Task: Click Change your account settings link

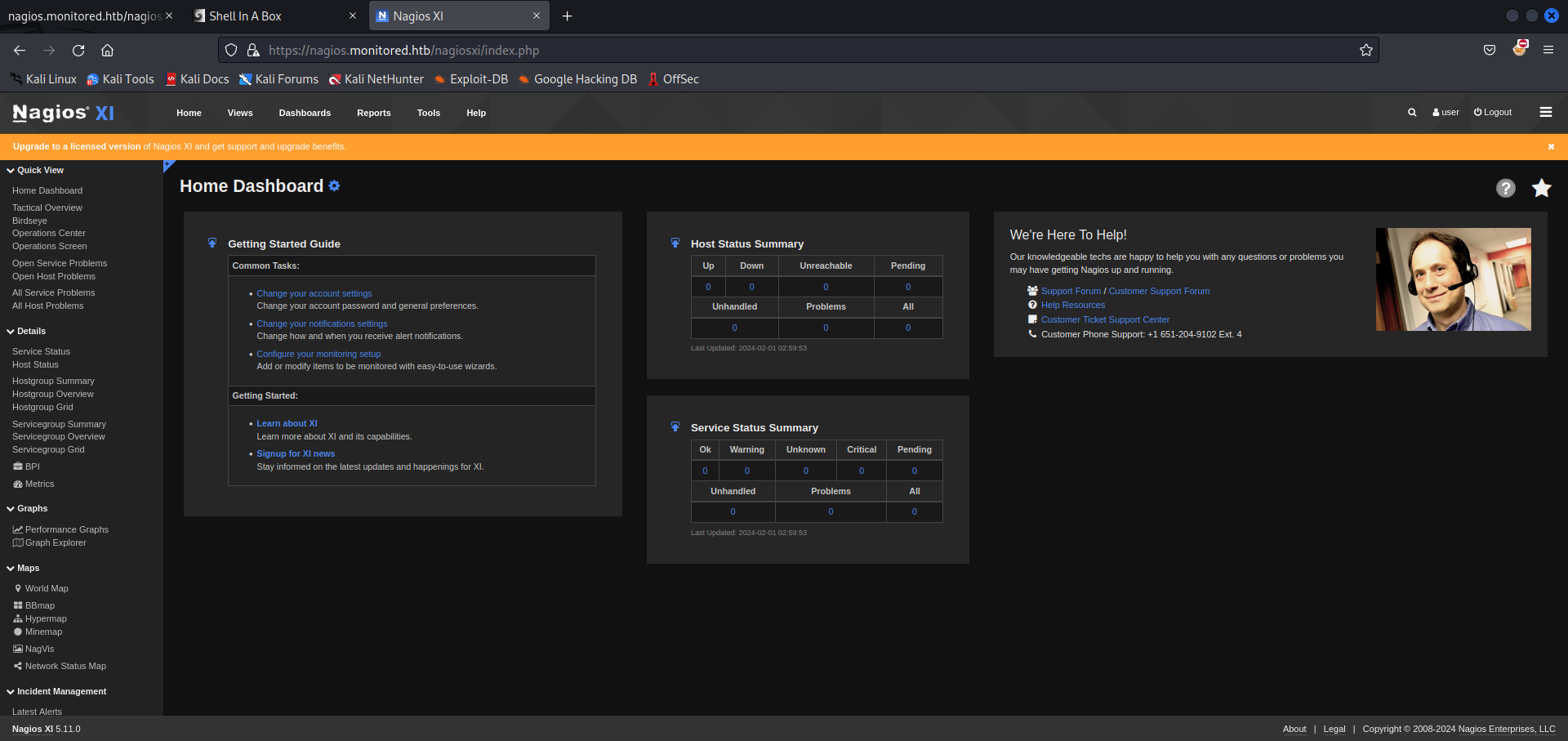Action: (314, 293)
